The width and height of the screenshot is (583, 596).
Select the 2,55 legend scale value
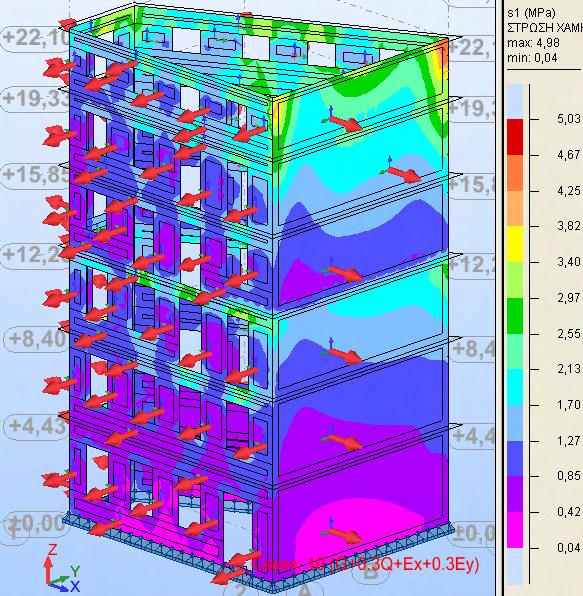point(568,333)
